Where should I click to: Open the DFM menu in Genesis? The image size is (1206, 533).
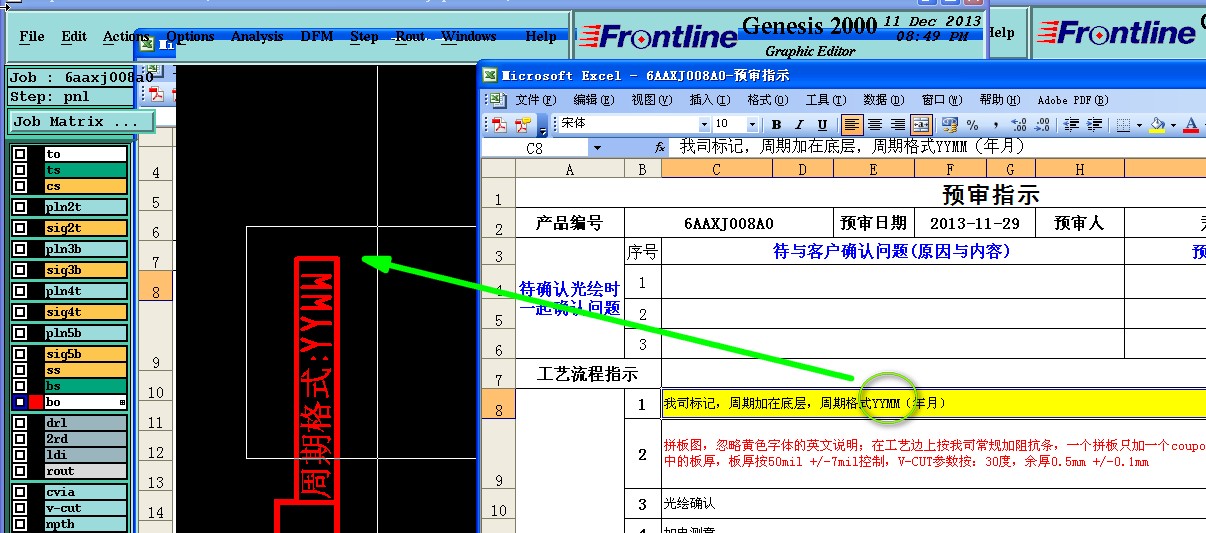[x=317, y=36]
